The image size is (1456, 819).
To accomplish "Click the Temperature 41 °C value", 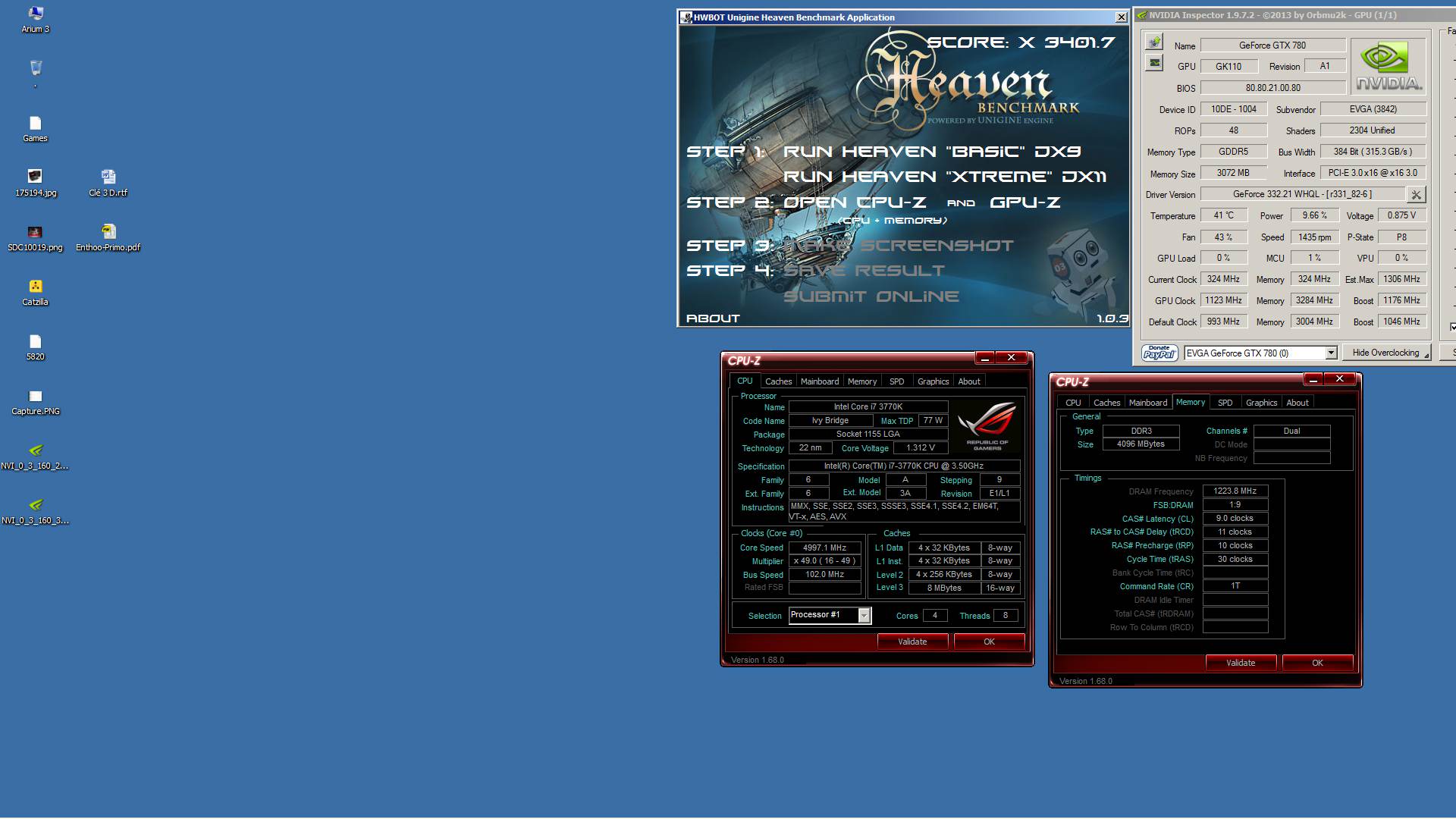I will tap(1223, 215).
